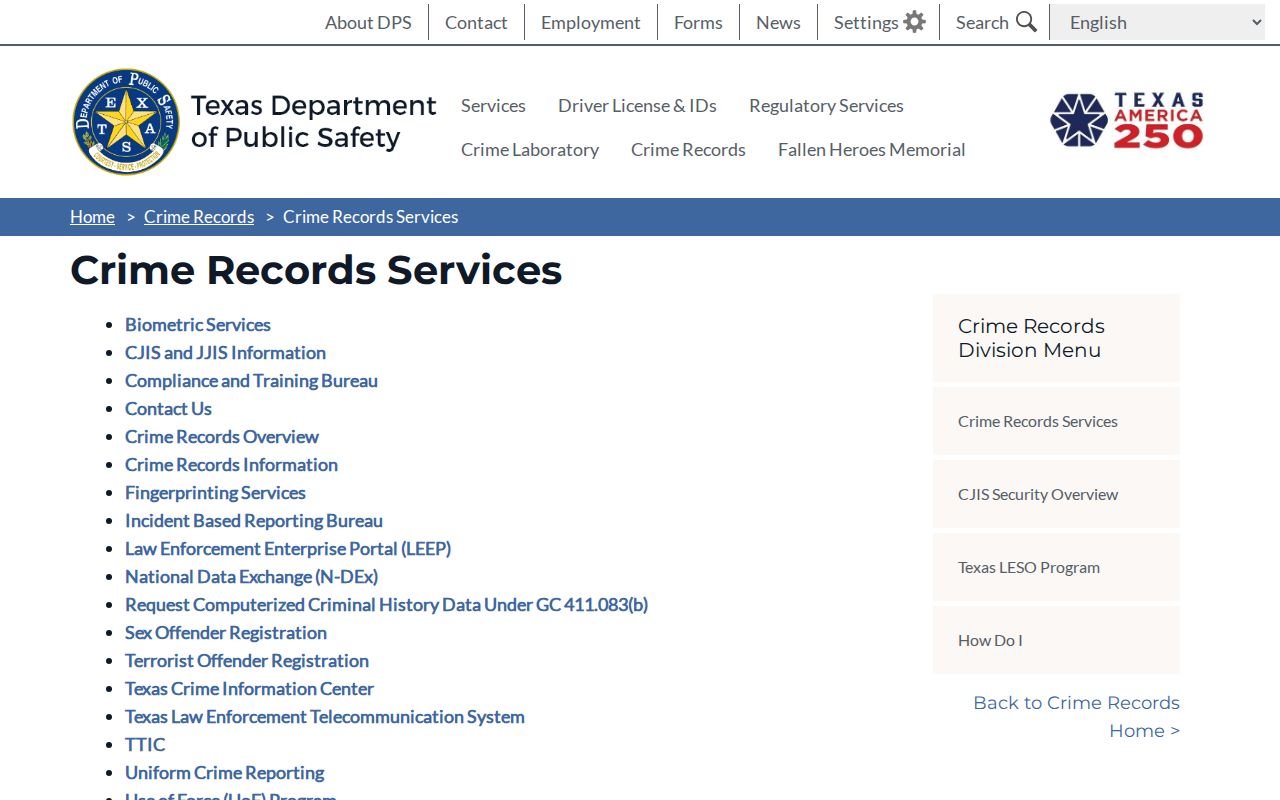Click the Search magnifying glass icon

coord(1026,22)
